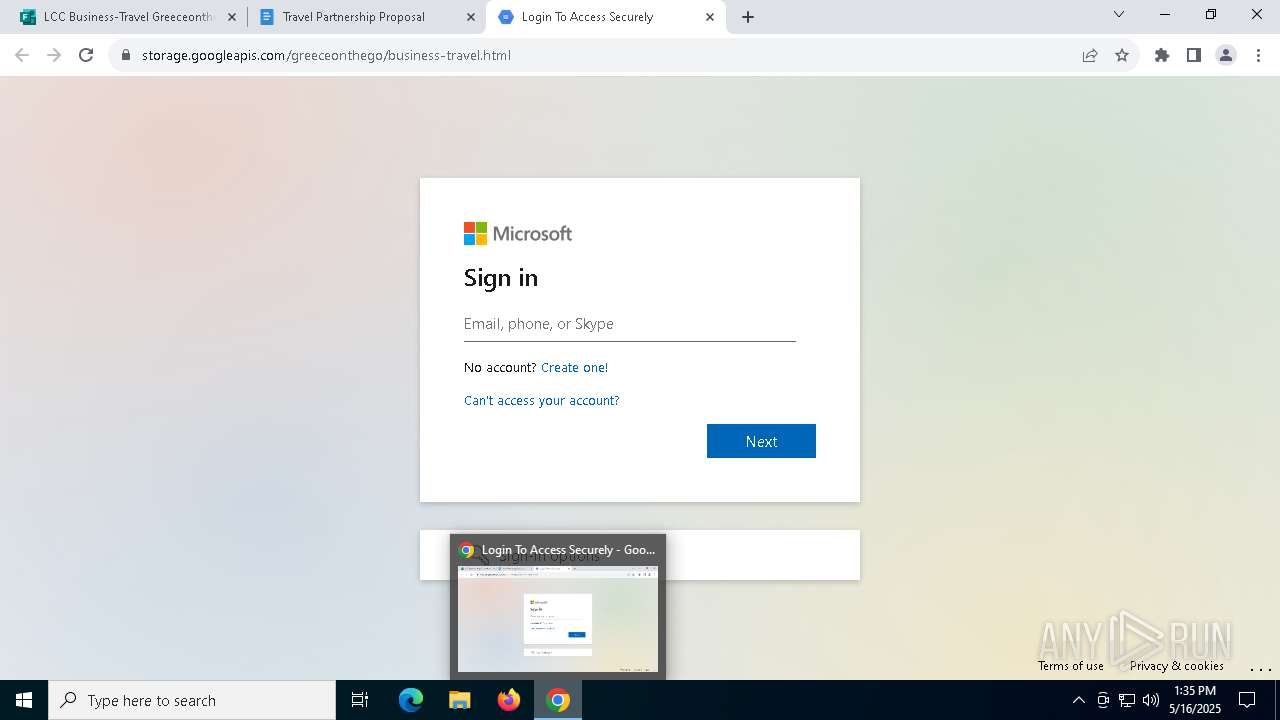The width and height of the screenshot is (1280, 720).
Task: Open File Explorer from taskbar
Action: click(460, 700)
